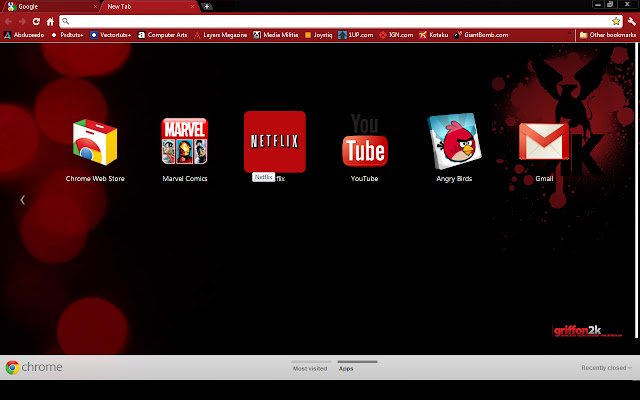
Task: Click the vertical scrollbar on the page
Action: [x=637, y=191]
